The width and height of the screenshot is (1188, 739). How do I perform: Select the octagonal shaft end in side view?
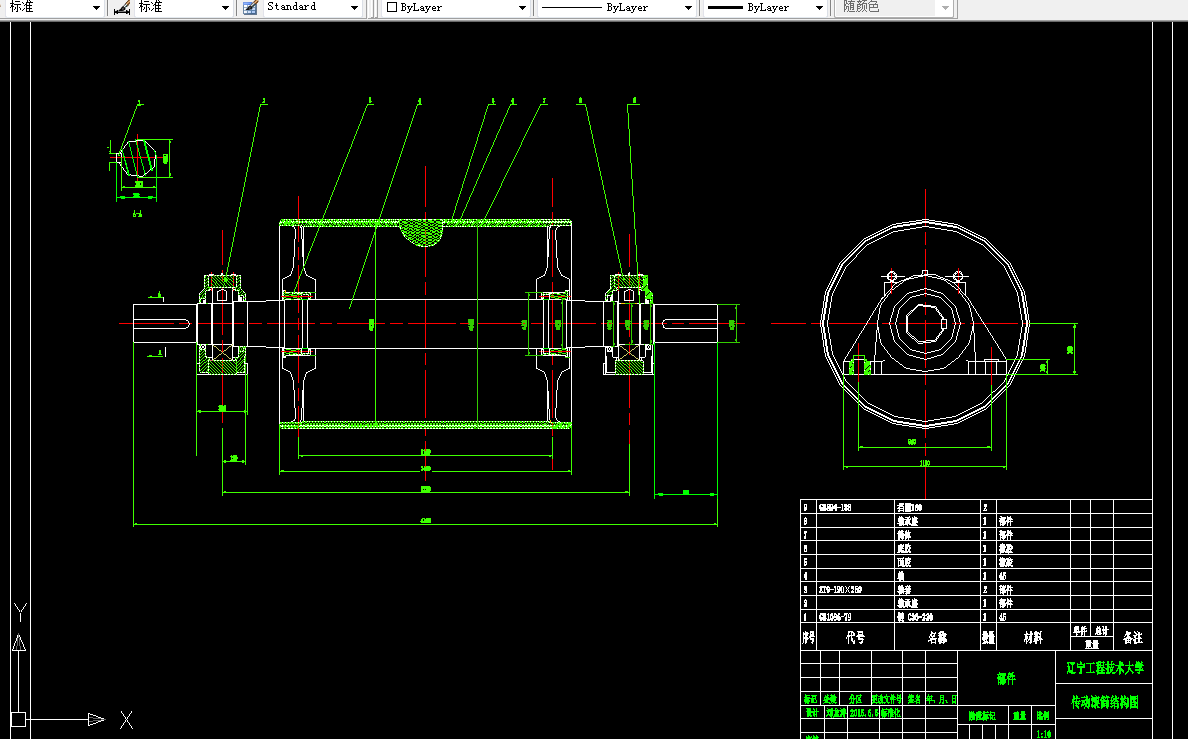(925, 324)
